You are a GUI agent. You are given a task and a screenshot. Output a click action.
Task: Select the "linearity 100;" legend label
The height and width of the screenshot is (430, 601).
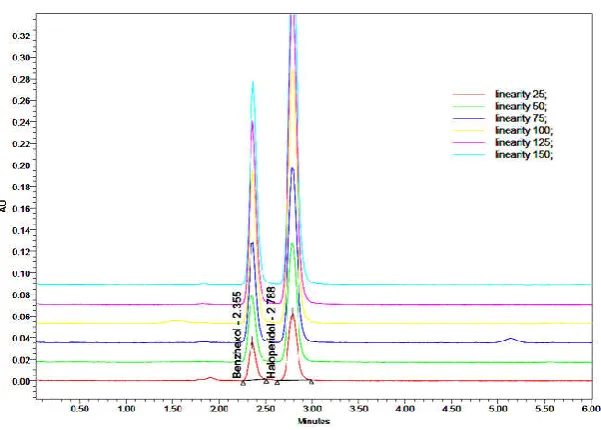click(x=524, y=130)
